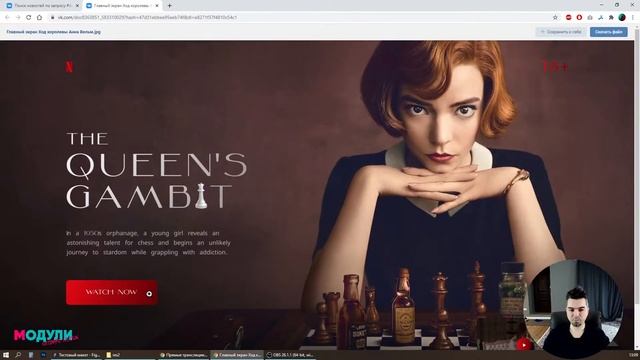Open the browser profile avatar

[x=622, y=18]
